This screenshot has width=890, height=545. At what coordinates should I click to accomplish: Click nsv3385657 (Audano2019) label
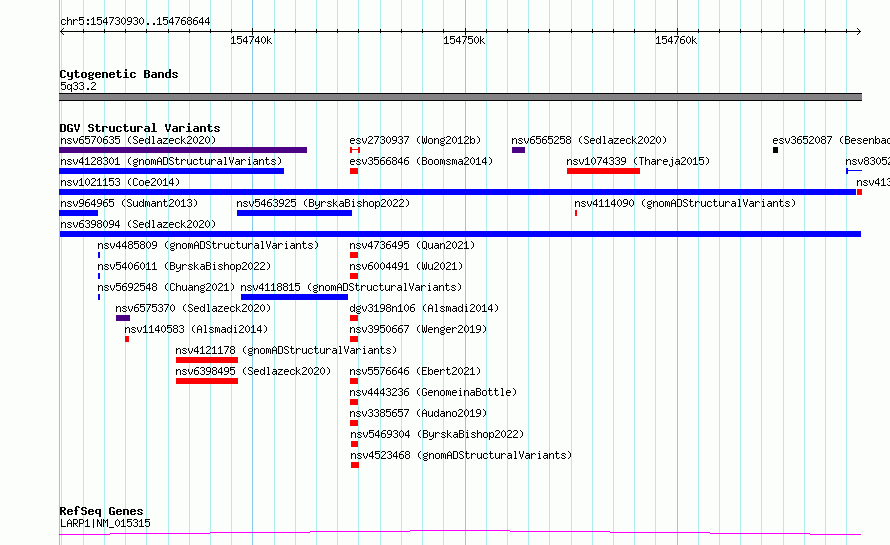click(x=418, y=413)
